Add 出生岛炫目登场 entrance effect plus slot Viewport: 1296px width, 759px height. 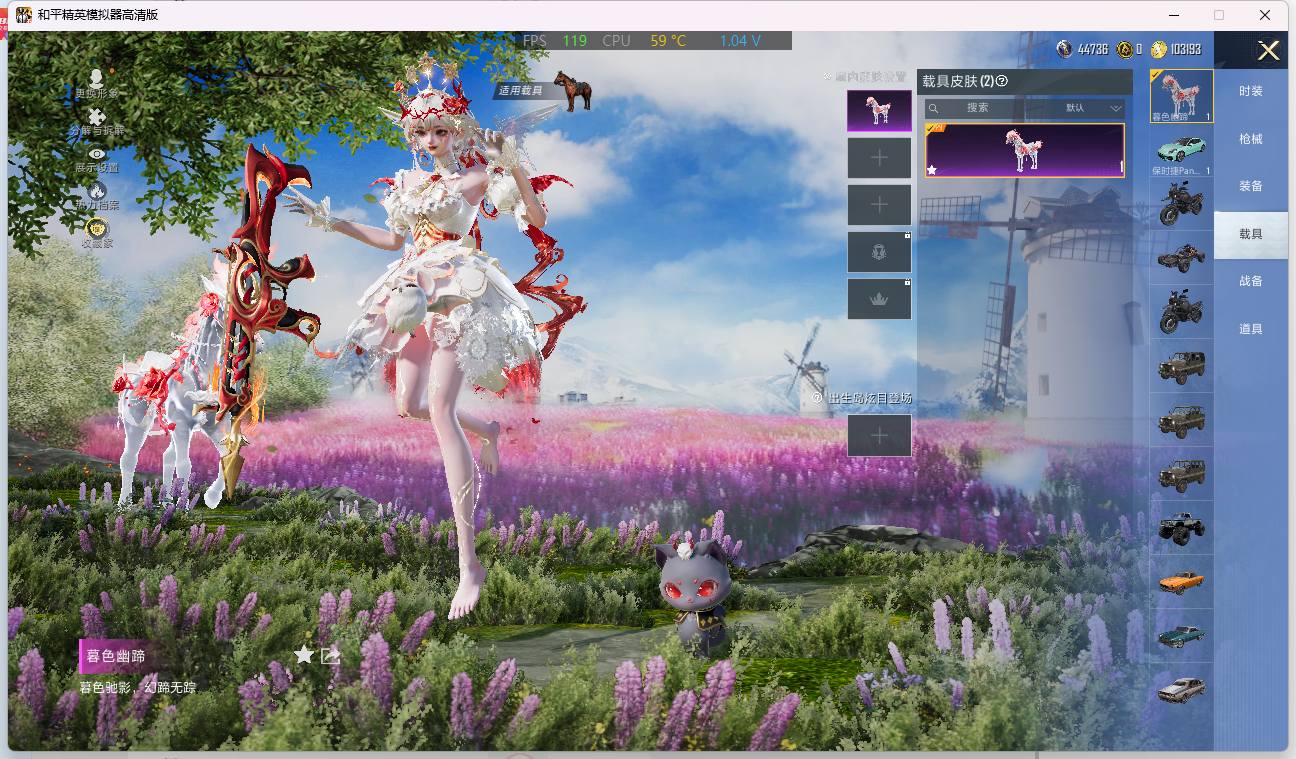879,435
